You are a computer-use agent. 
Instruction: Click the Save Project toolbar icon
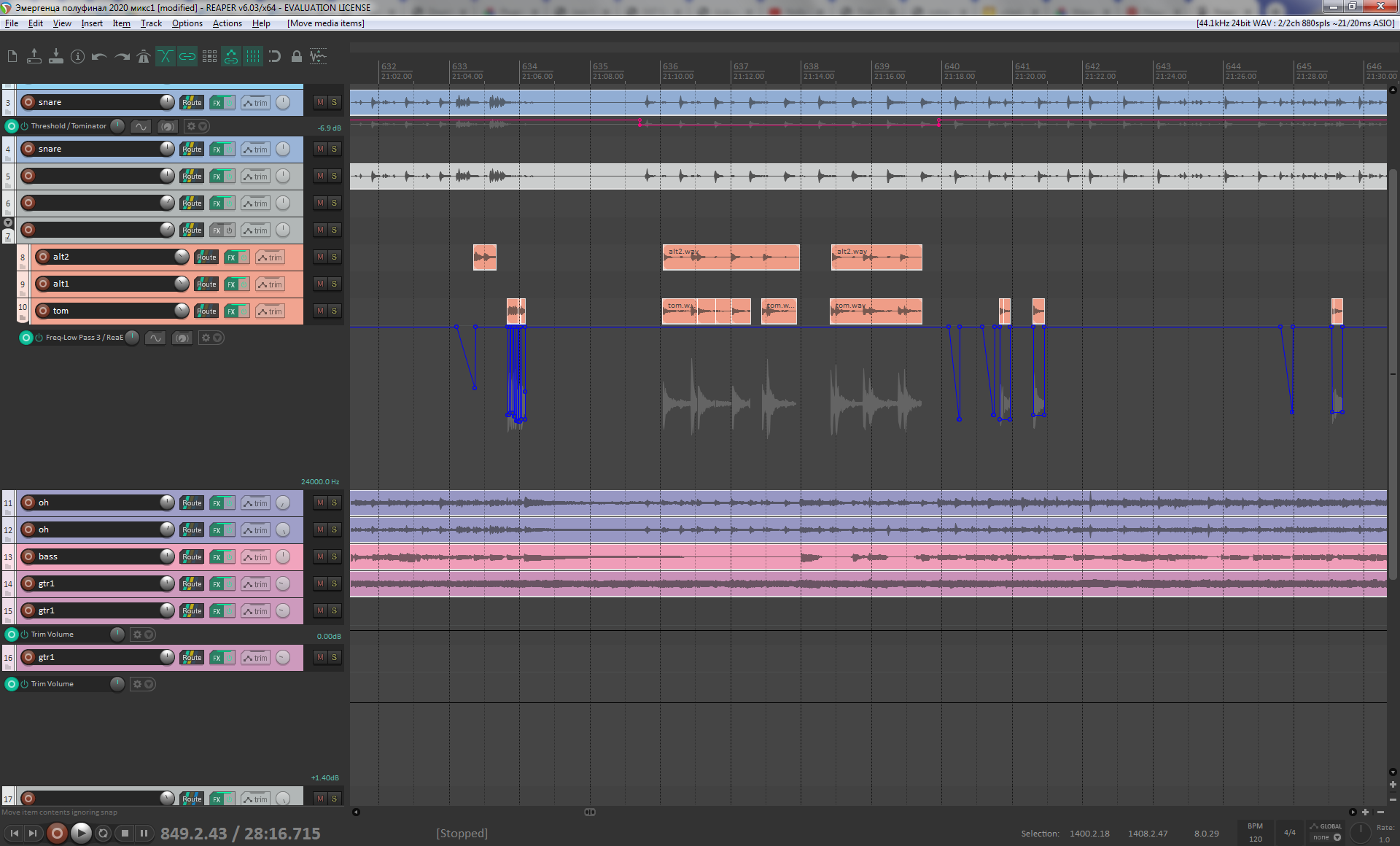pyautogui.click(x=56, y=56)
